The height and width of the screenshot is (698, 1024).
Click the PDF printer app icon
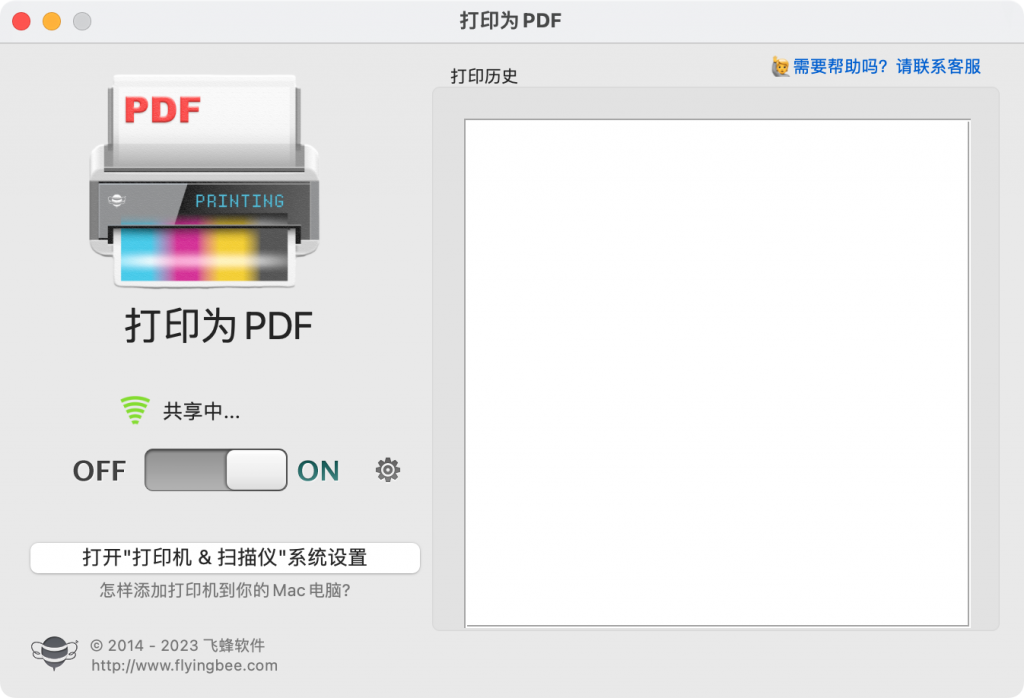[x=205, y=185]
